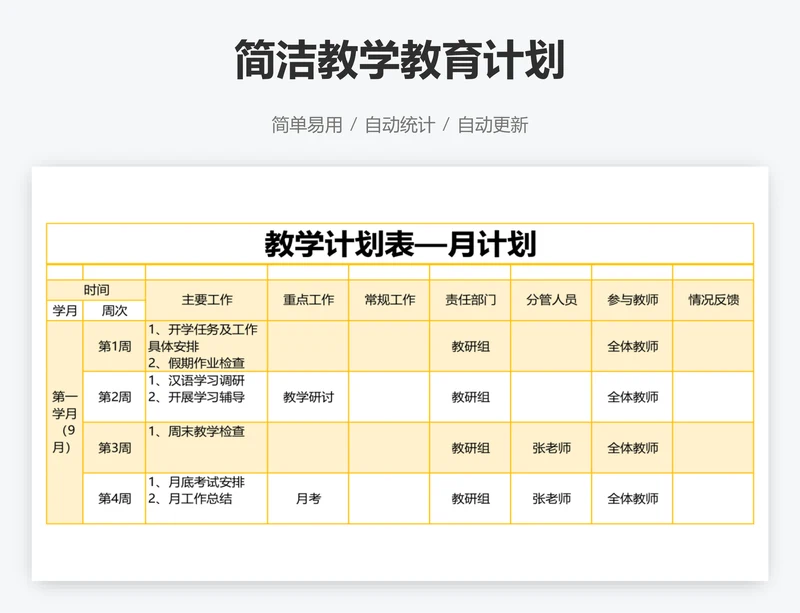Select the 情况反馈 column header
Screen dimensions: 800x613
pyautogui.click(x=713, y=300)
